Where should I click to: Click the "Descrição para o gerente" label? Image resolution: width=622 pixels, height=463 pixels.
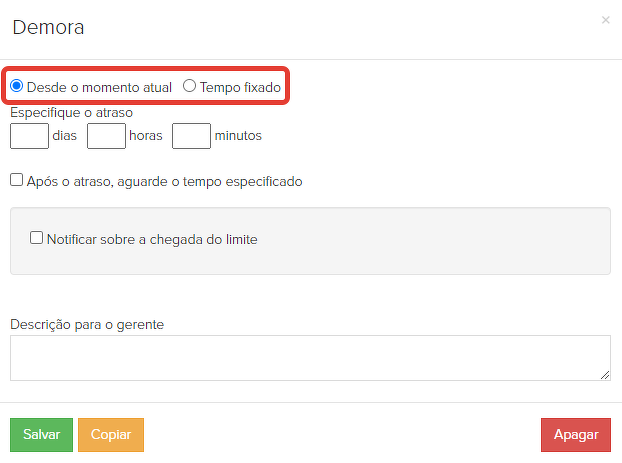(x=87, y=324)
